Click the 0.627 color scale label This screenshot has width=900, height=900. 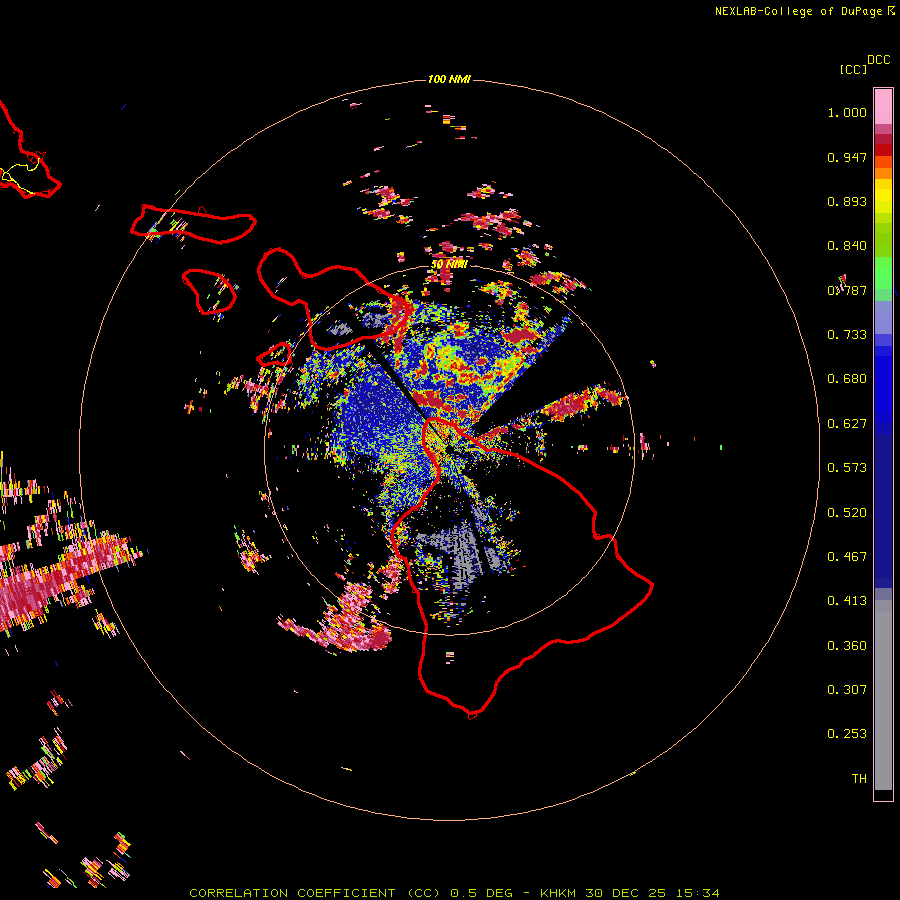coord(847,424)
